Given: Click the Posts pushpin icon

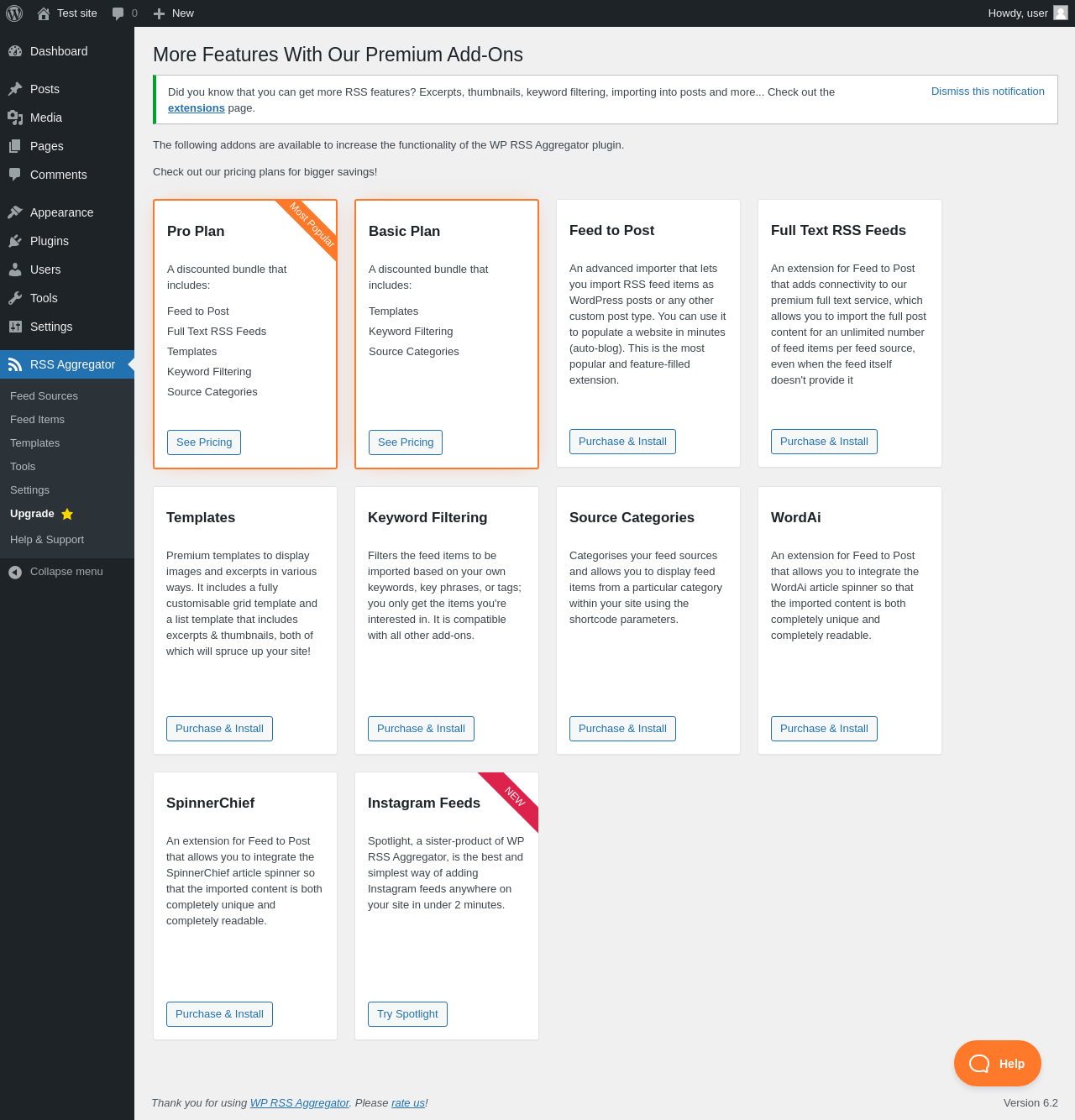Looking at the screenshot, I should 15,89.
